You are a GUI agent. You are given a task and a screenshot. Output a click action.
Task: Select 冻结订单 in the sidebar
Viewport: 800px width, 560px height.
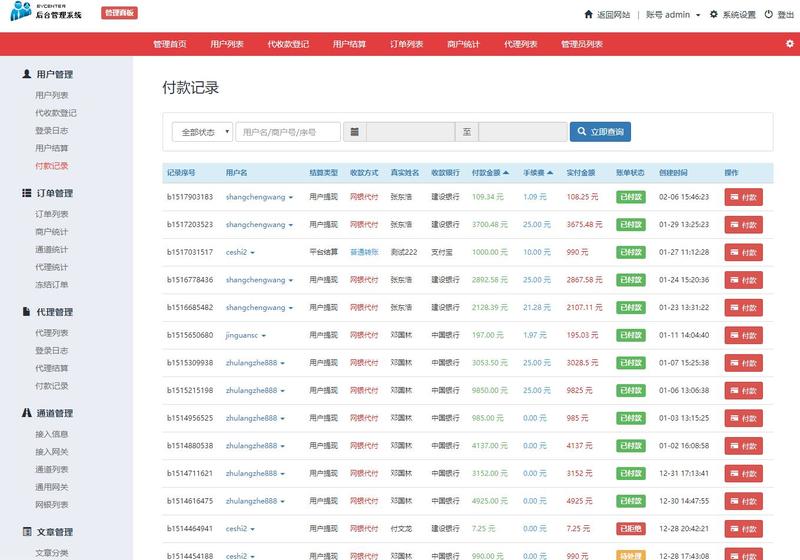(52, 284)
